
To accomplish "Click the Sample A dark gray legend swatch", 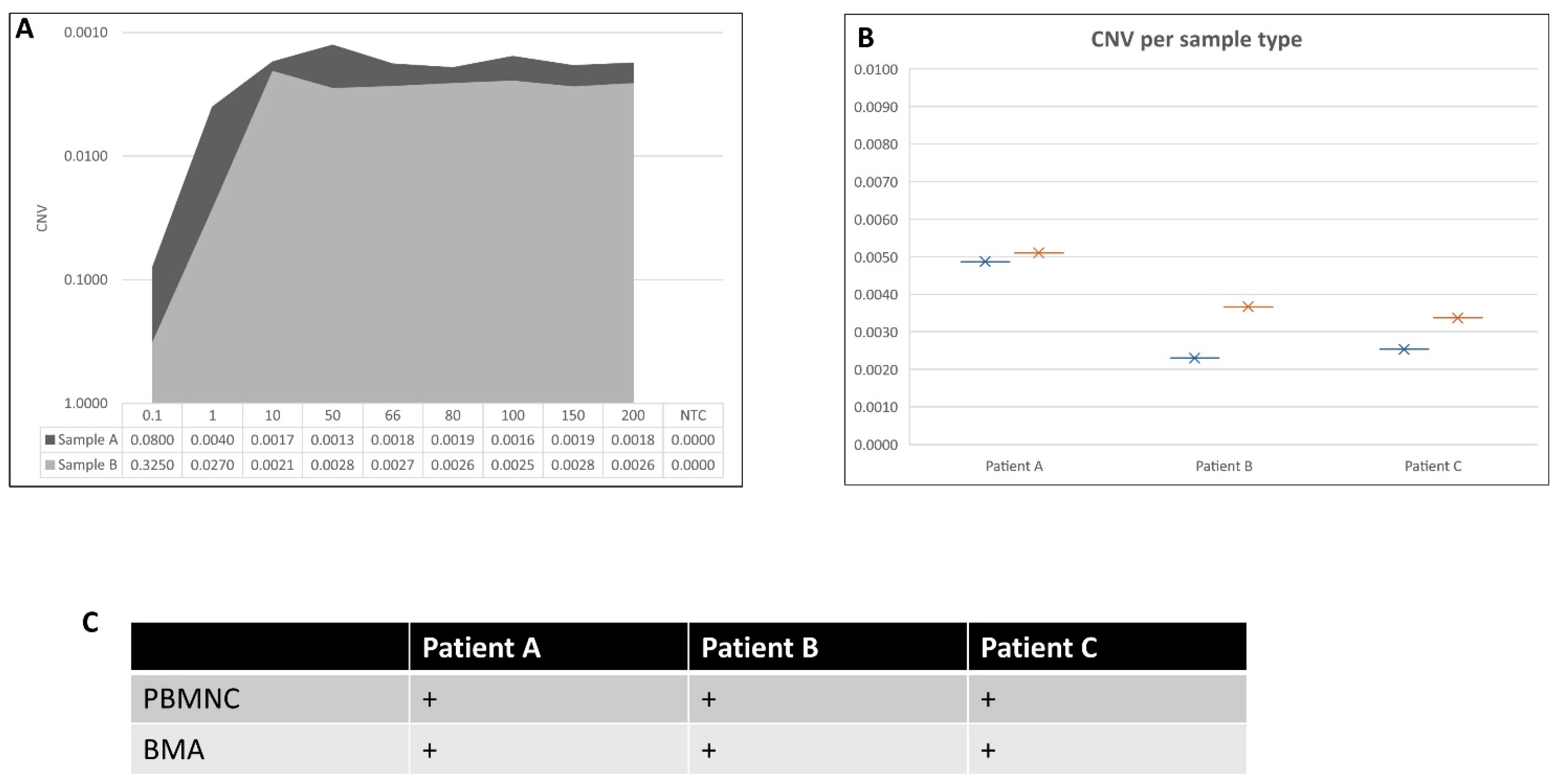I will pyautogui.click(x=50, y=440).
